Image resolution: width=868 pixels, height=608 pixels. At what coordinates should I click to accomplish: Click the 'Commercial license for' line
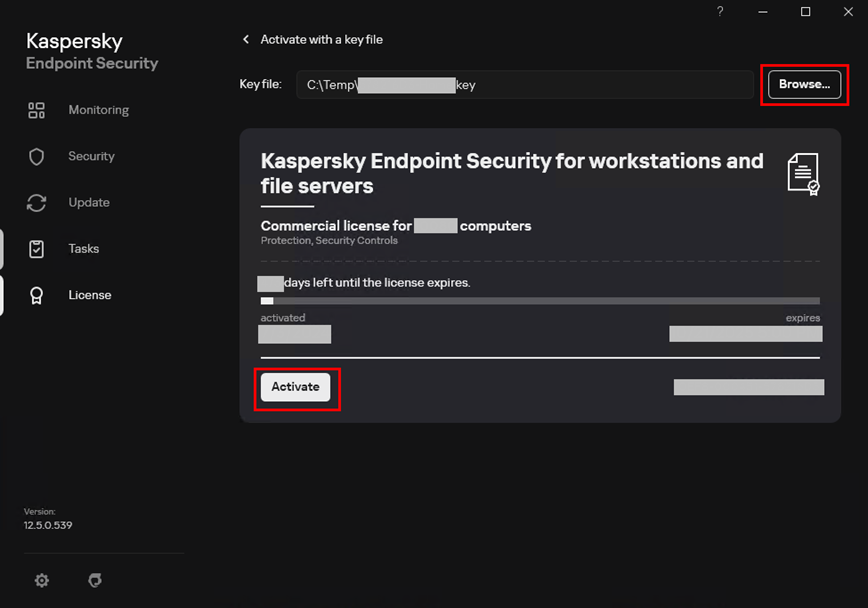point(396,226)
